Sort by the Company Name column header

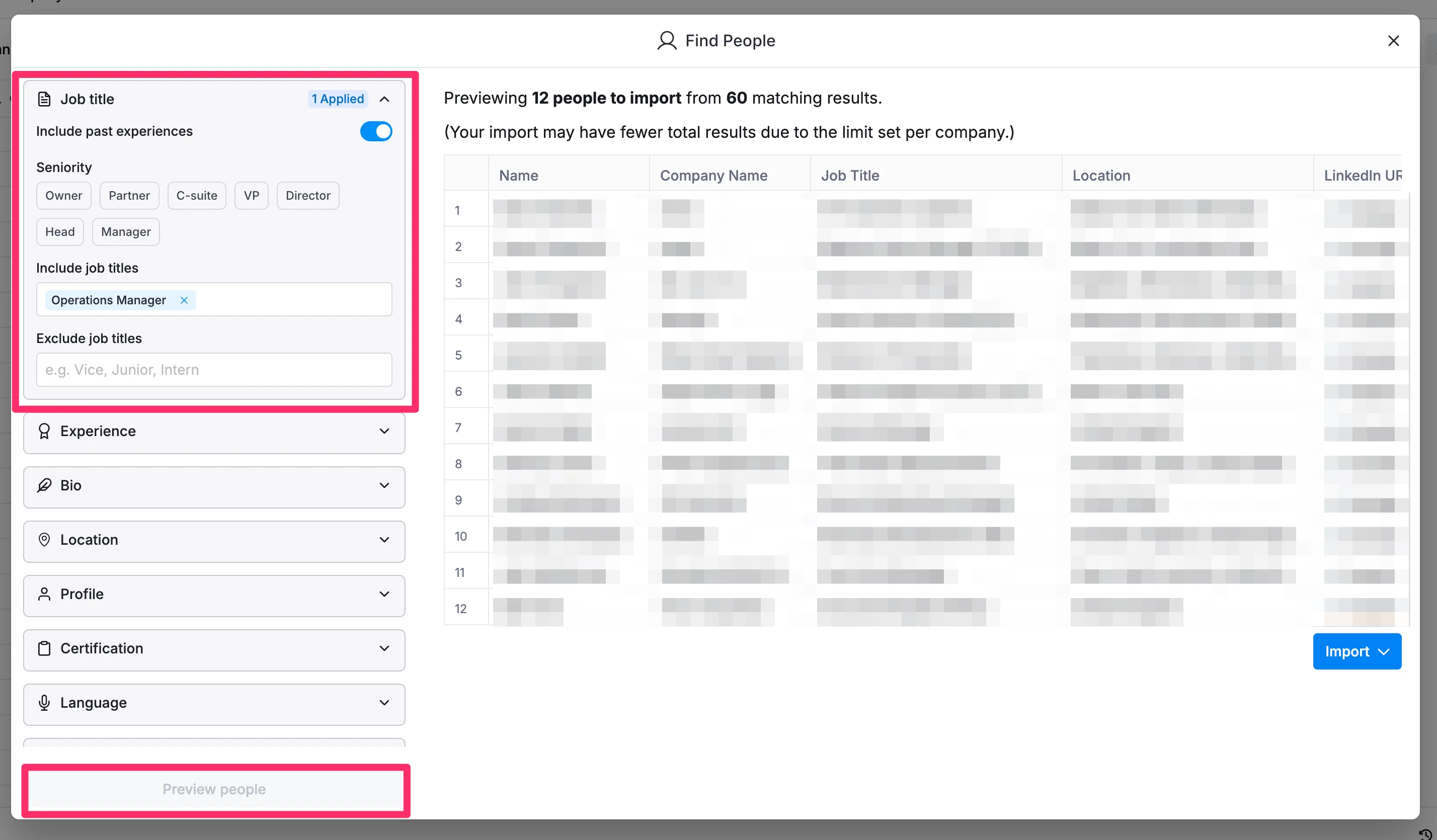click(x=713, y=176)
